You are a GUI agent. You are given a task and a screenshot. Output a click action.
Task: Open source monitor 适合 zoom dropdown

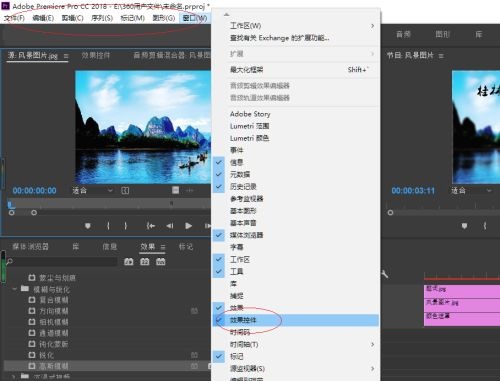tap(93, 190)
